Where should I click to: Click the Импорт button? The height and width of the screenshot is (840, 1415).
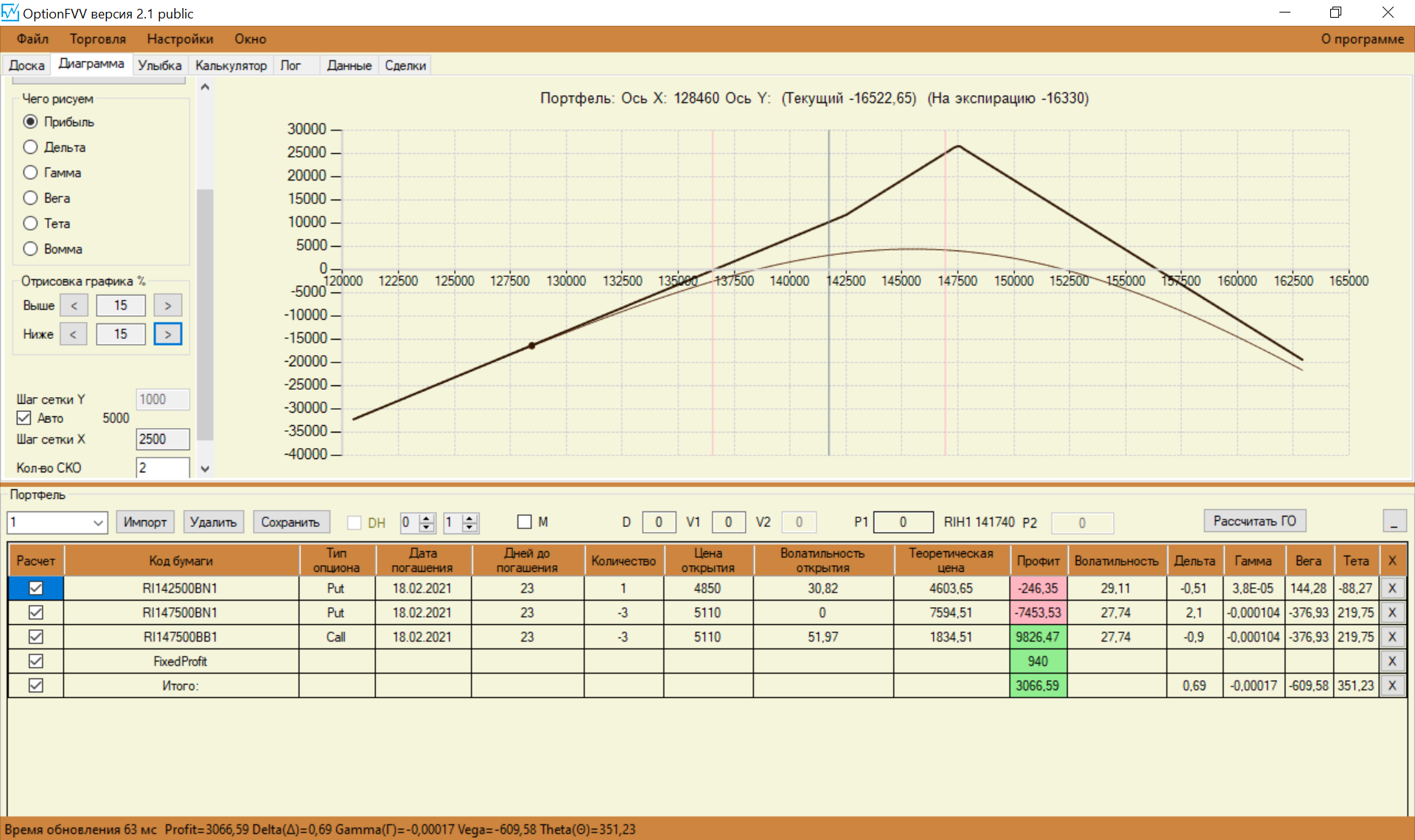click(145, 522)
